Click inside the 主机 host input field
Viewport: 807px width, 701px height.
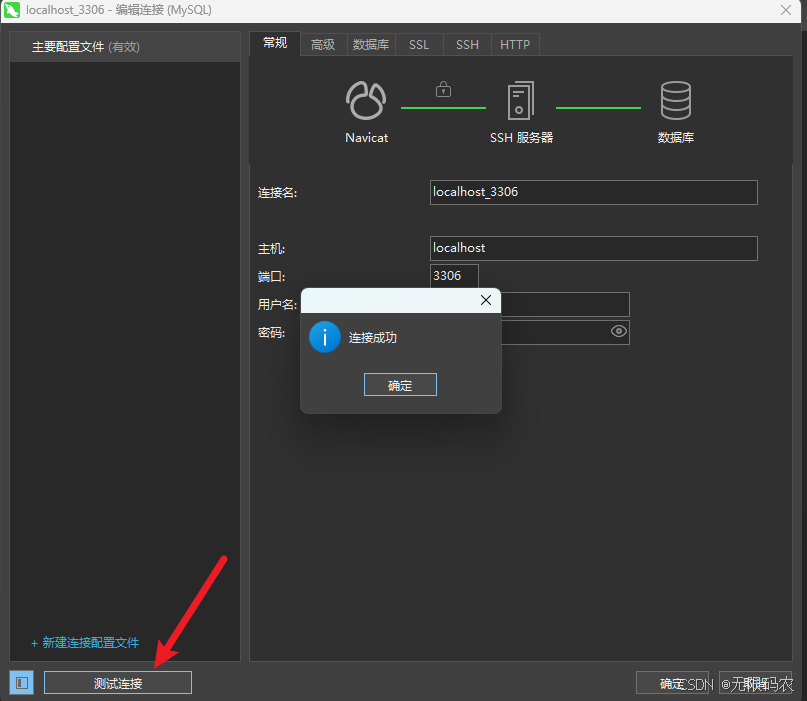592,248
